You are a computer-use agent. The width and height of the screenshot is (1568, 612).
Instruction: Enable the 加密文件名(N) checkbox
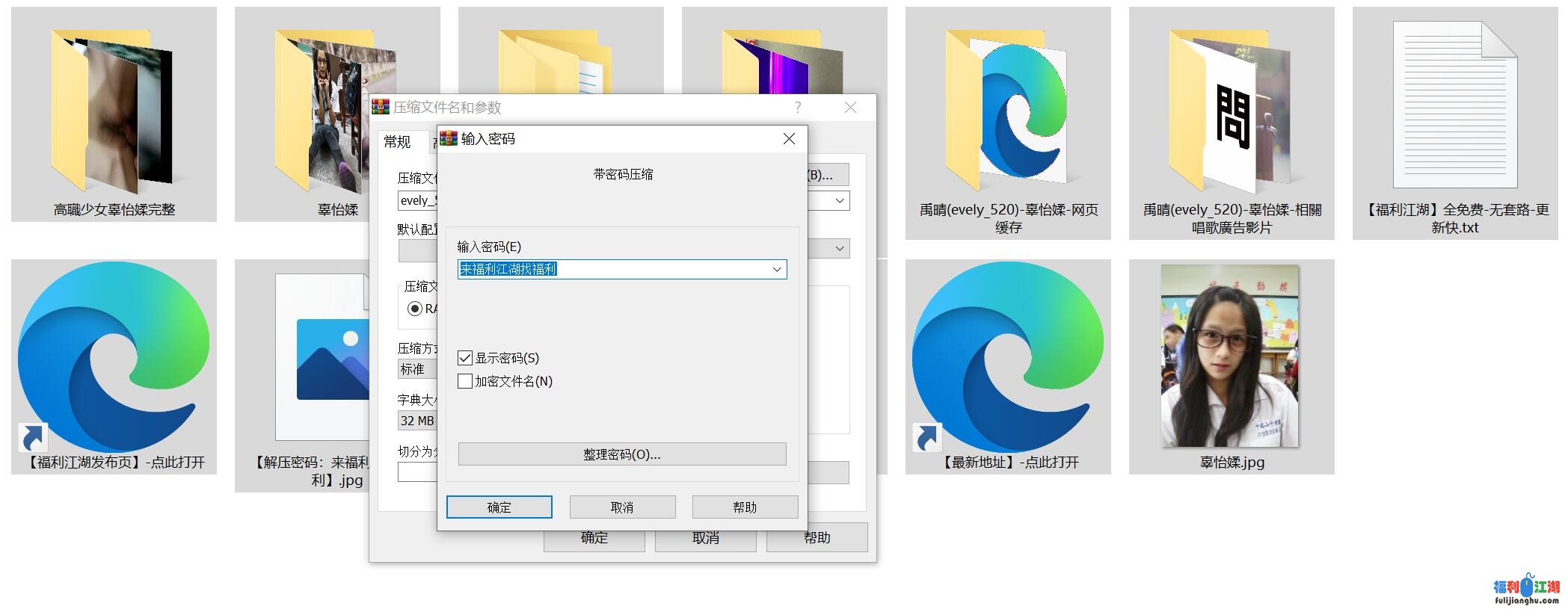[x=465, y=381]
